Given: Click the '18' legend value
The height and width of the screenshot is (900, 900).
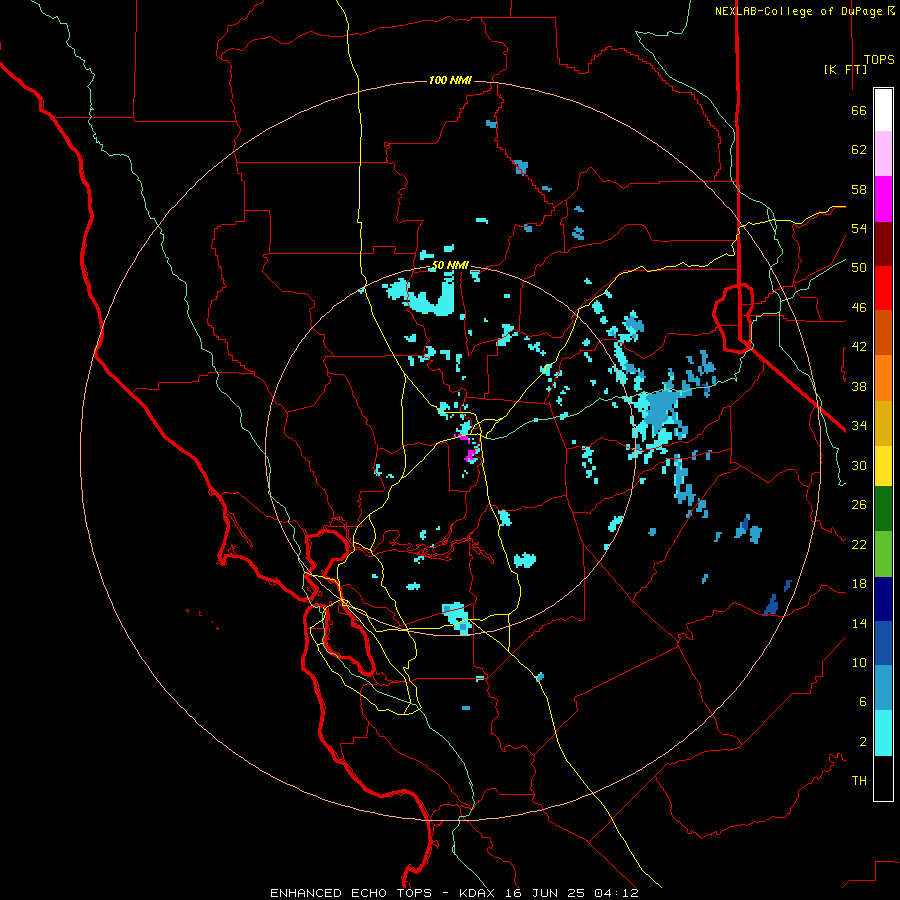Looking at the screenshot, I should (x=859, y=584).
